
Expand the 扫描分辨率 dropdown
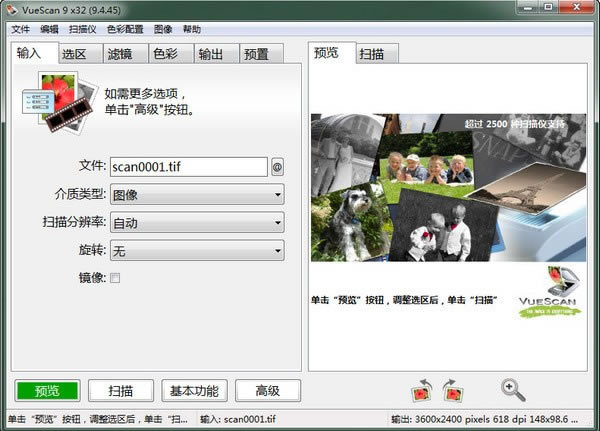pos(196,223)
